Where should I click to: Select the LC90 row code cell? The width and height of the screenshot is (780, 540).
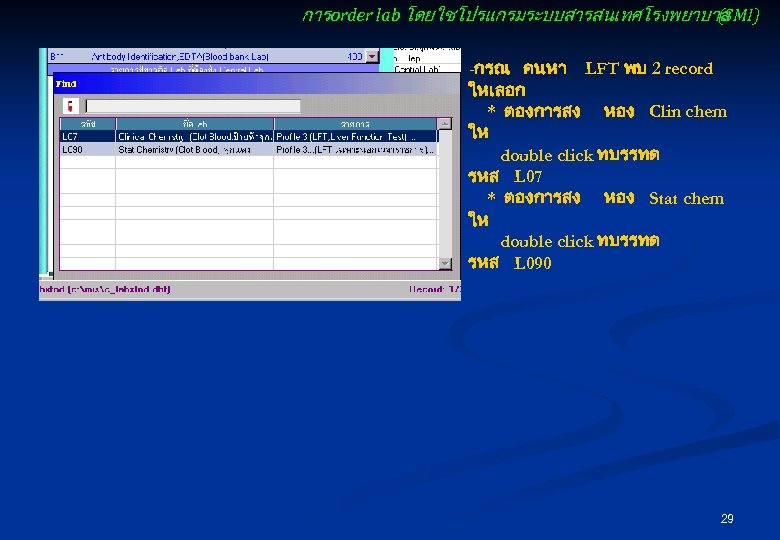(88, 149)
